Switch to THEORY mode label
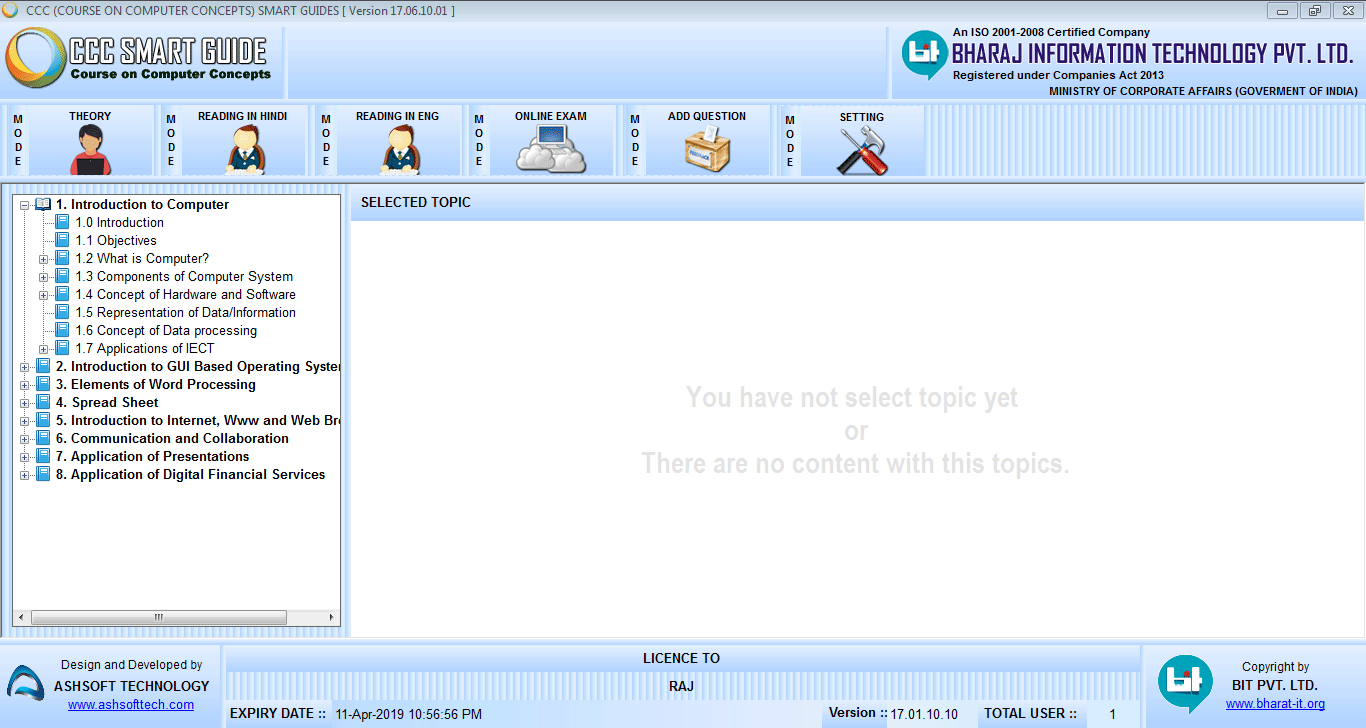The height and width of the screenshot is (728, 1366). click(90, 116)
